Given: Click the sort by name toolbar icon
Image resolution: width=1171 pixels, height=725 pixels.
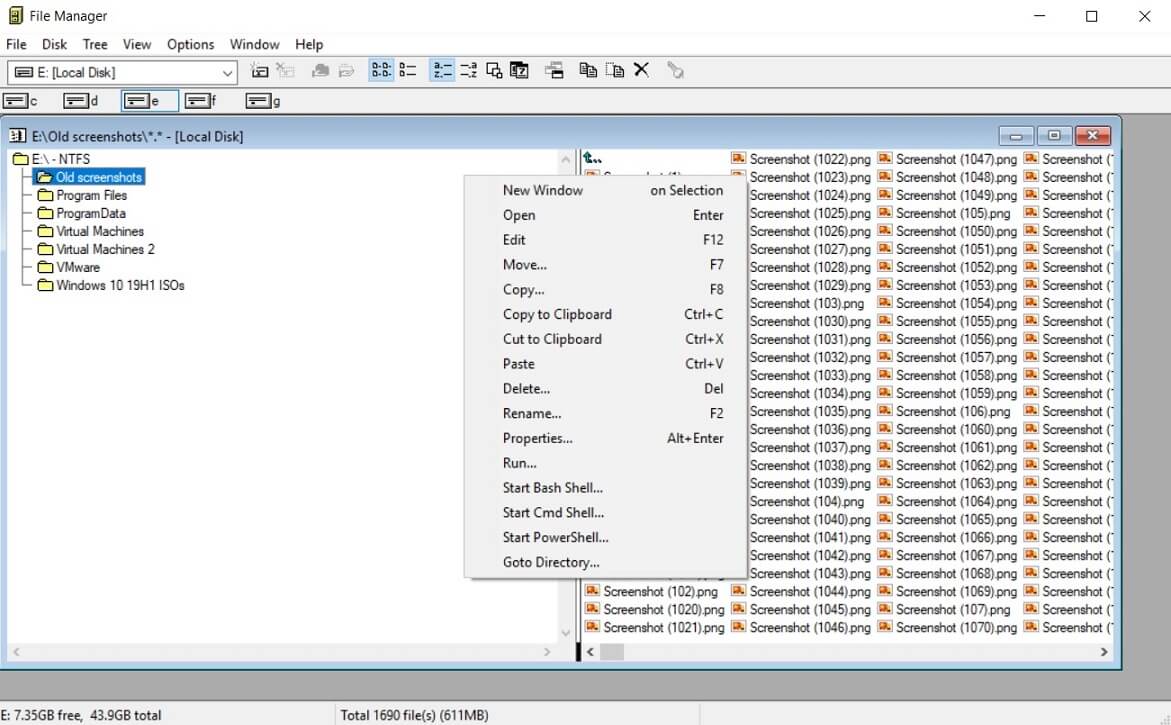Looking at the screenshot, I should click(x=441, y=71).
